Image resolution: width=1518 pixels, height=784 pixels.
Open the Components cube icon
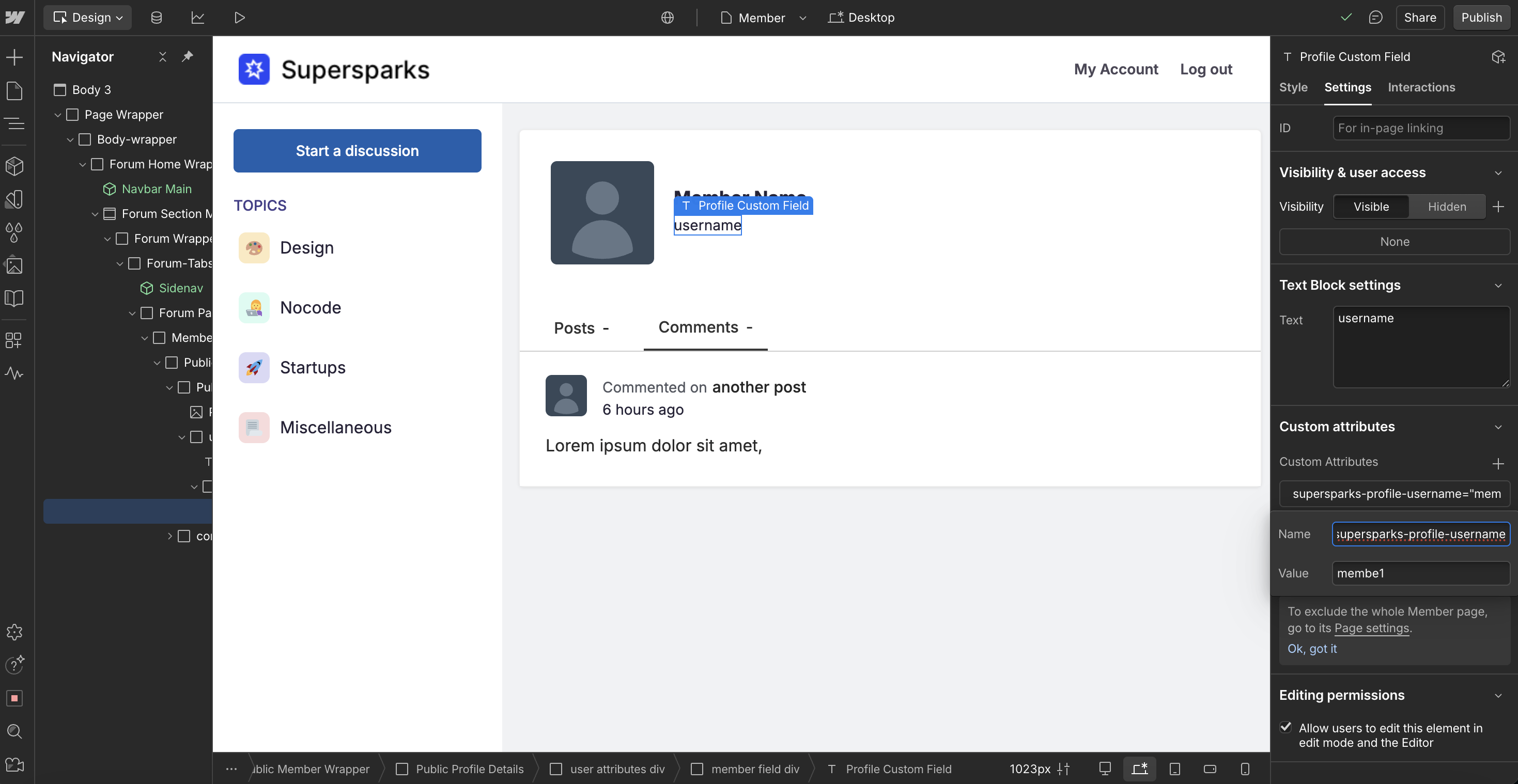coord(14,166)
